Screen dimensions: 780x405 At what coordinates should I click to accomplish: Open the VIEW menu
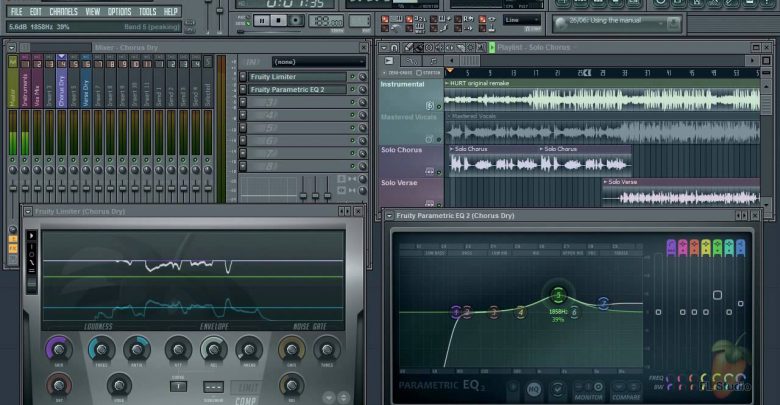point(93,11)
